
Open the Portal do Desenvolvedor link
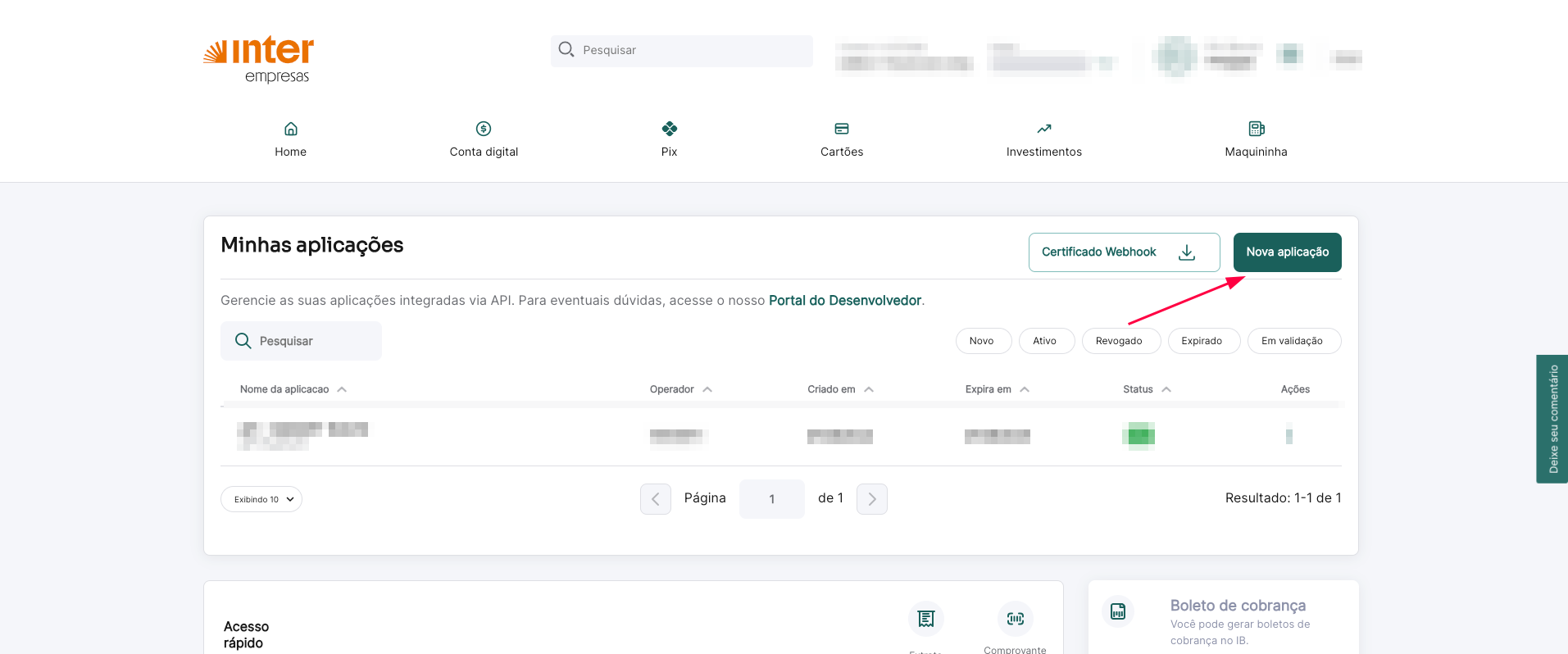pos(845,301)
